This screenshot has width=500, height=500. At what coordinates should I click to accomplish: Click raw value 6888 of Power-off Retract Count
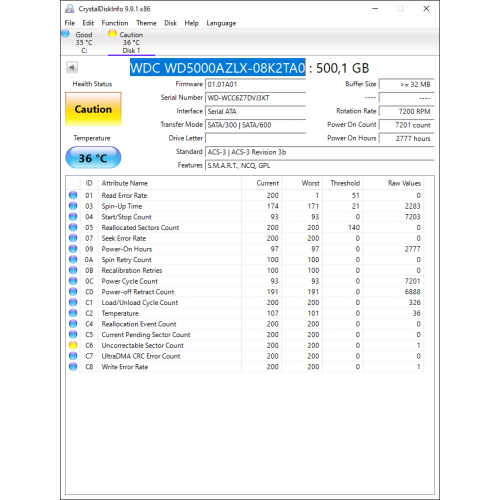pos(412,292)
